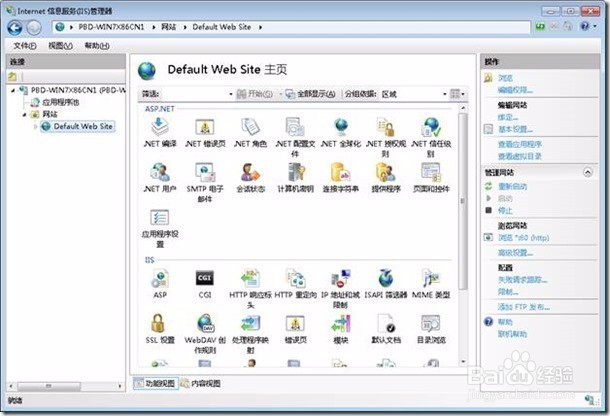Viewport: 610px width, 416px height.
Task: Open the 文件(F) menu
Action: (25, 46)
